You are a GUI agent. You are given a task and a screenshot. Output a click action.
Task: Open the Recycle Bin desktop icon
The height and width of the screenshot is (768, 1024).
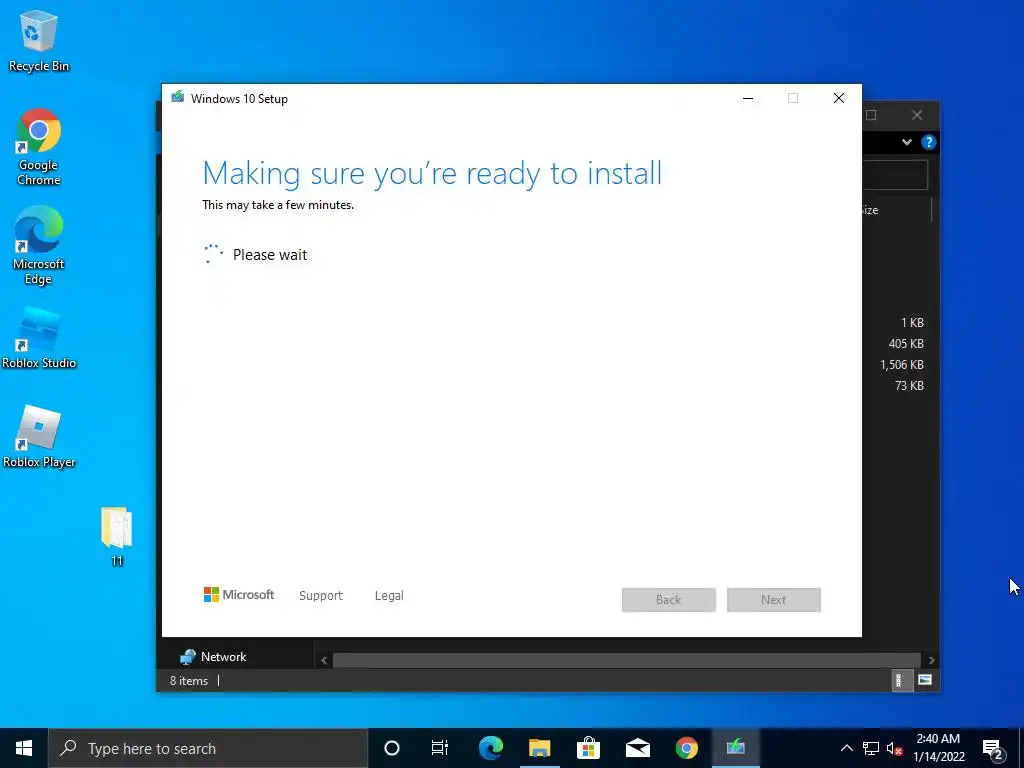point(39,40)
